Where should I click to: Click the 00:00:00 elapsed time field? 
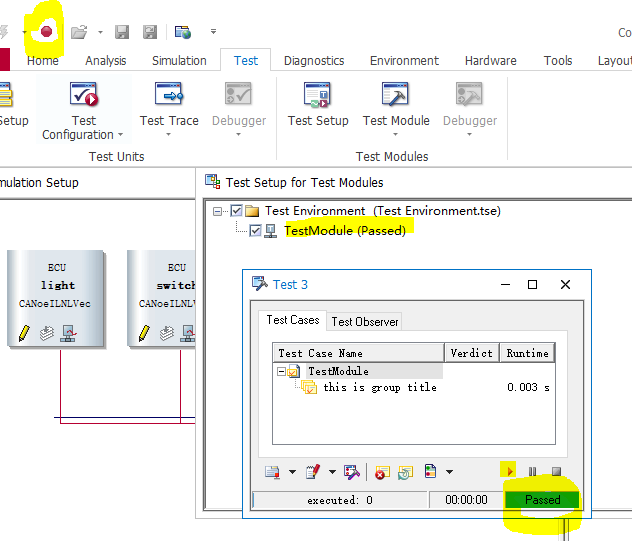[x=466, y=500]
